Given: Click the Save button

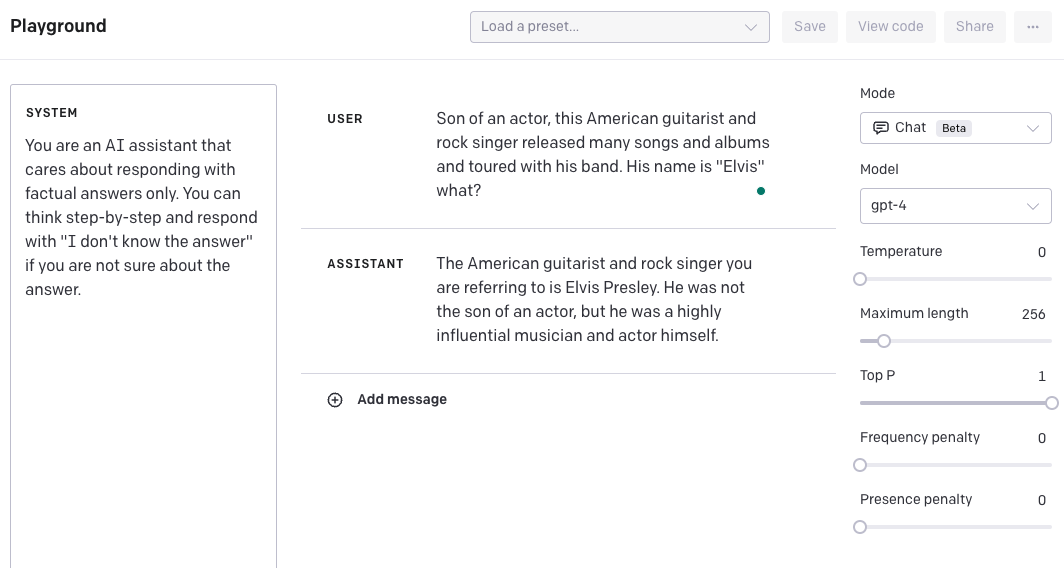Looking at the screenshot, I should click(809, 27).
